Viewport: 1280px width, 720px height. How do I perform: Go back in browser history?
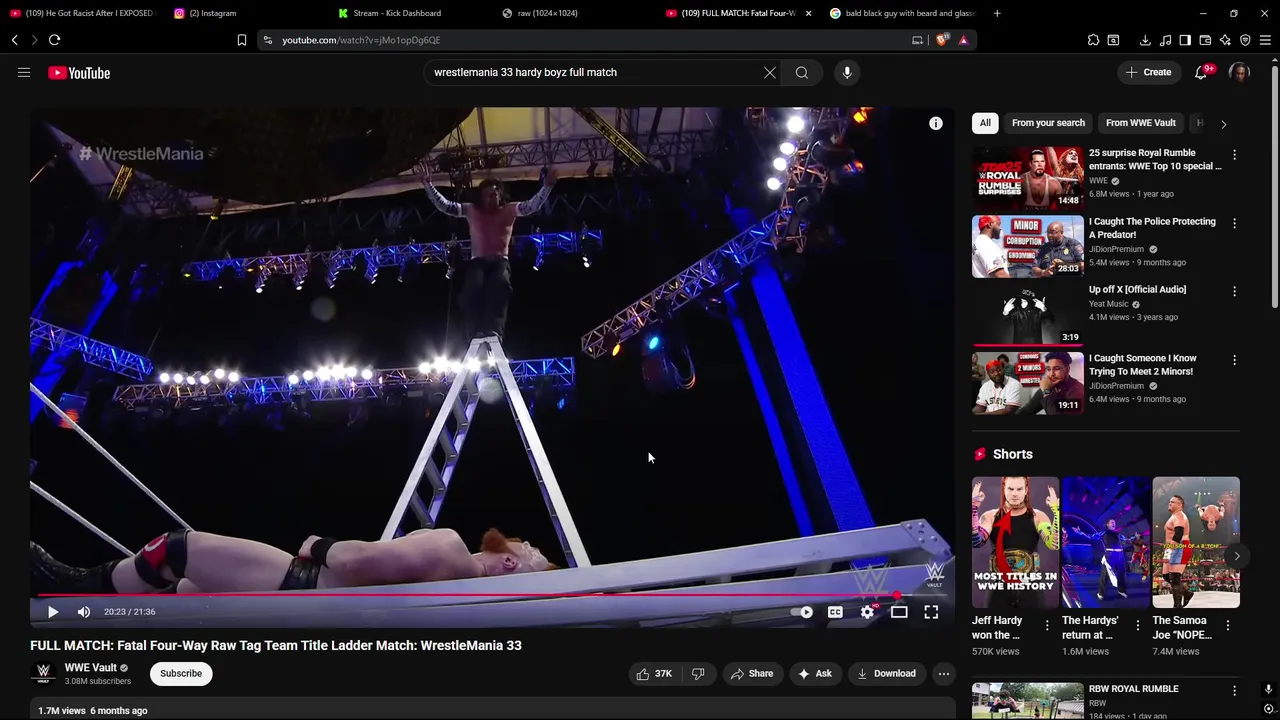[x=15, y=40]
